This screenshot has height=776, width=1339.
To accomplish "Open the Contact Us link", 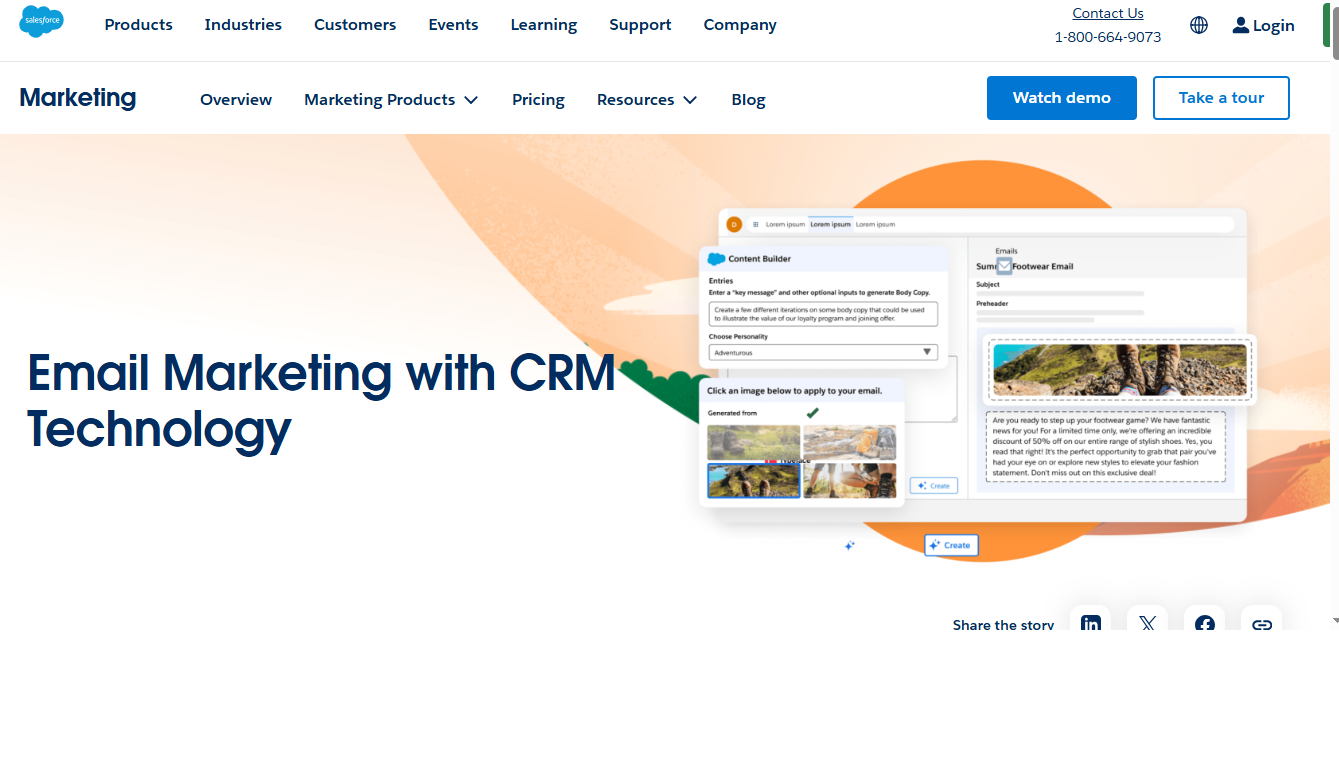I will click(x=1107, y=12).
